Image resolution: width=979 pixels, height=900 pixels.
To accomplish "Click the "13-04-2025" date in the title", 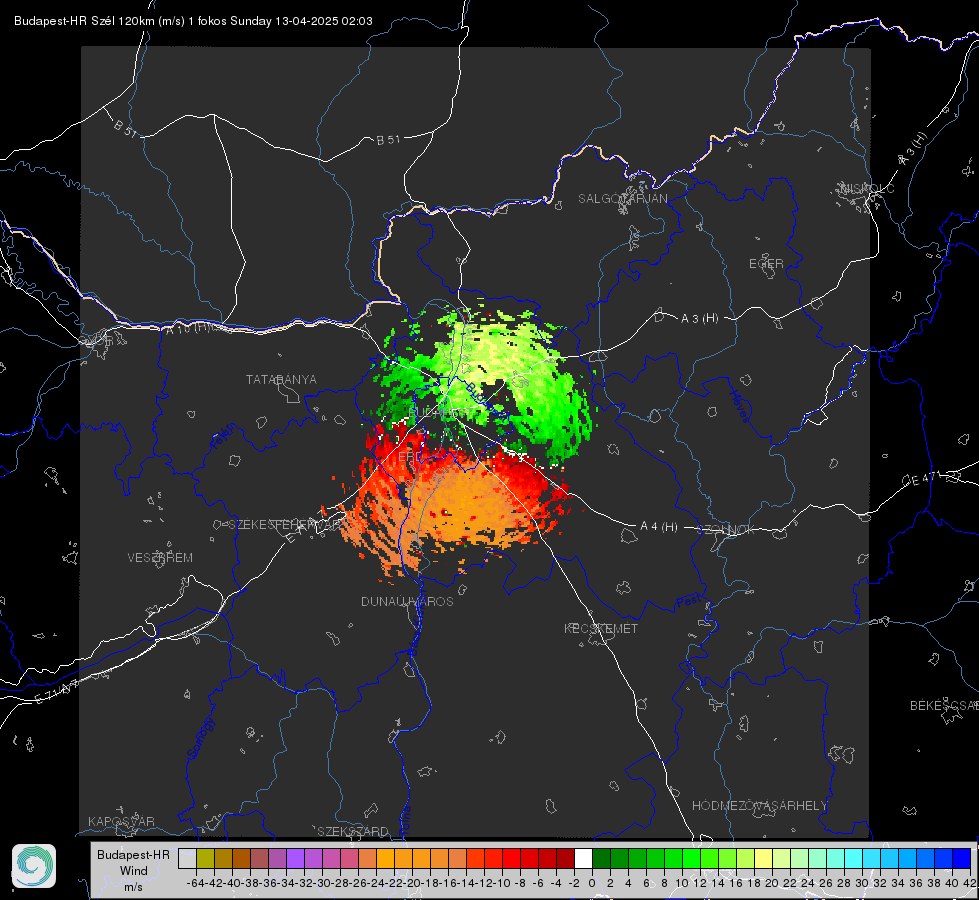I will pyautogui.click(x=307, y=21).
